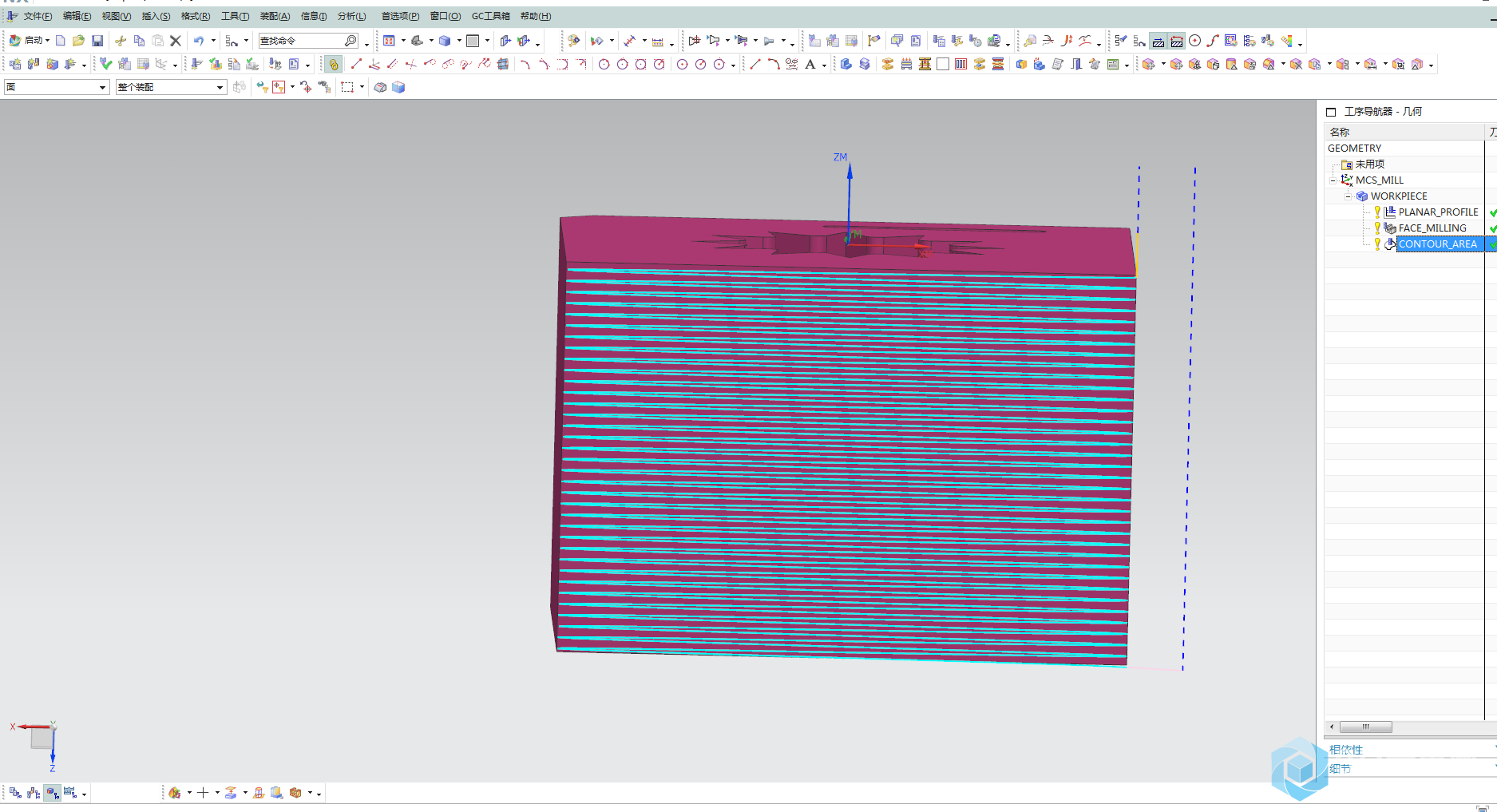
Task: Select the PLANAR_PROFILE operation
Action: (1438, 212)
